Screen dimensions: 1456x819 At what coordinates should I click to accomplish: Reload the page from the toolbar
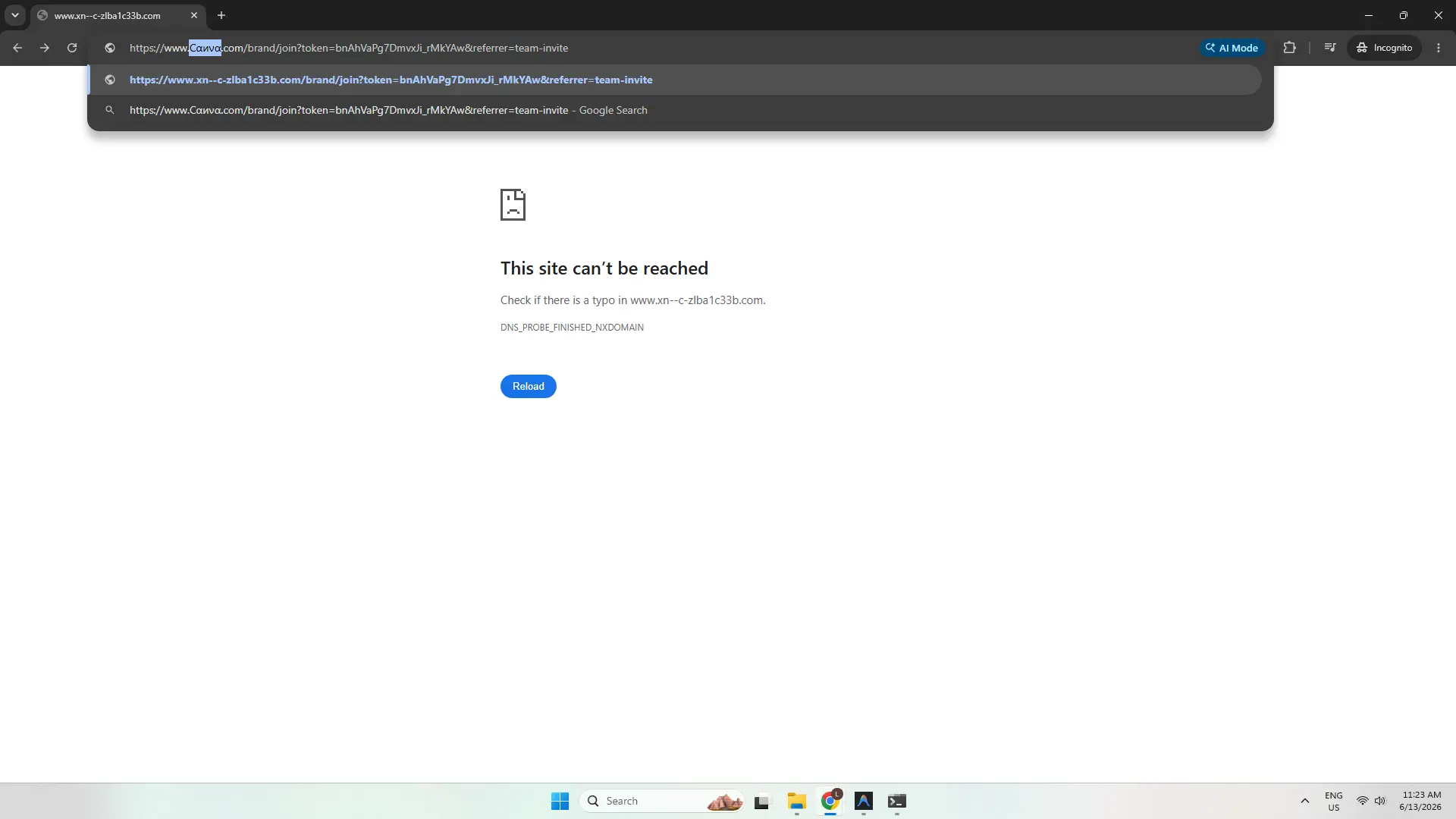72,48
